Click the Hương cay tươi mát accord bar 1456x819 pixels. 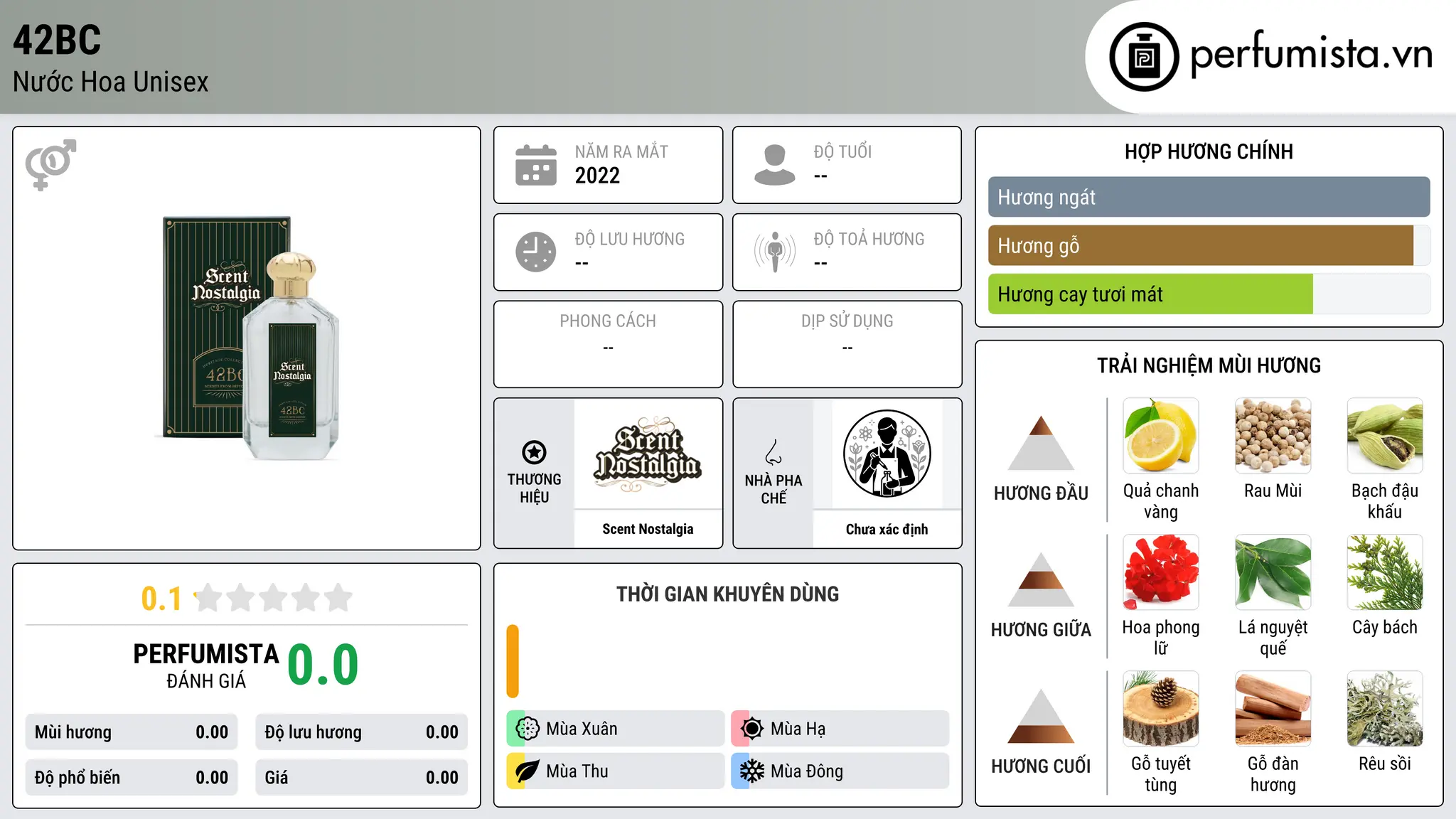pyautogui.click(x=1209, y=294)
